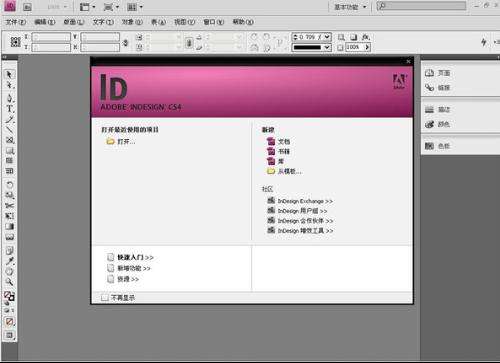Open the 文字 menu
This screenshot has width=500, height=363.
pyautogui.click(x=103, y=22)
